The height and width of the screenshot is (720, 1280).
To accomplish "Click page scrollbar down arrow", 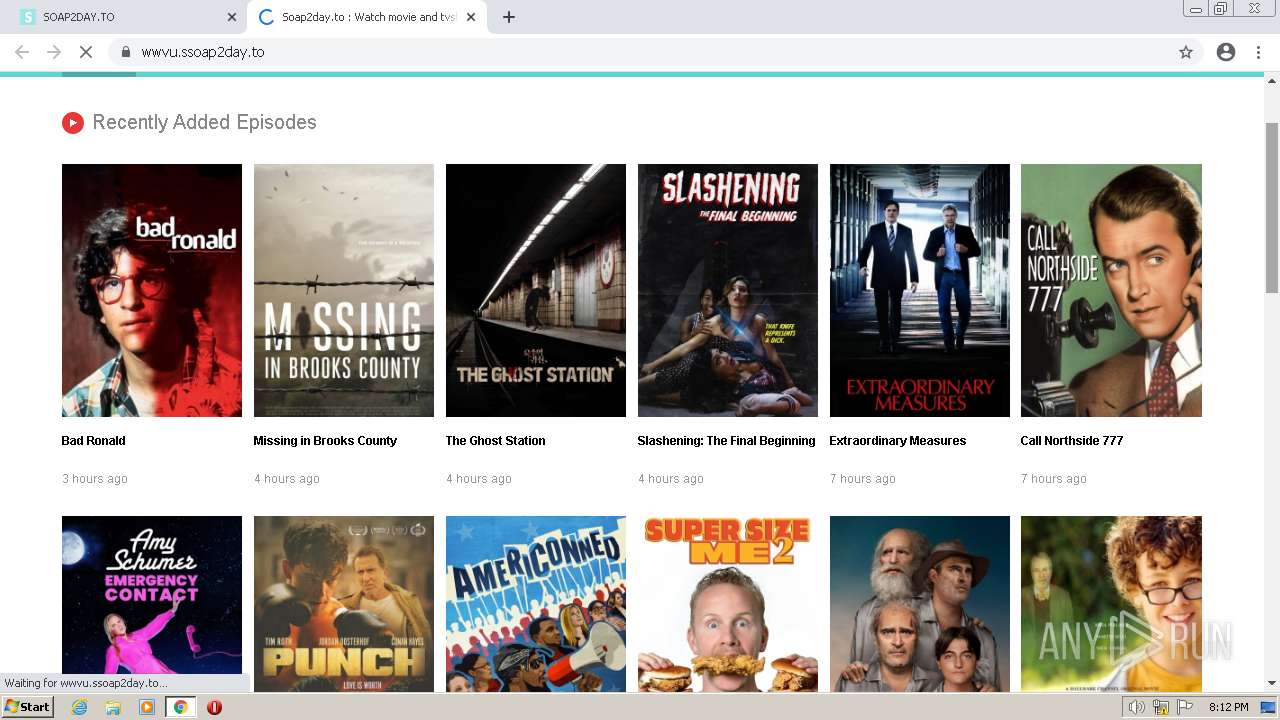I will pos(1272,683).
